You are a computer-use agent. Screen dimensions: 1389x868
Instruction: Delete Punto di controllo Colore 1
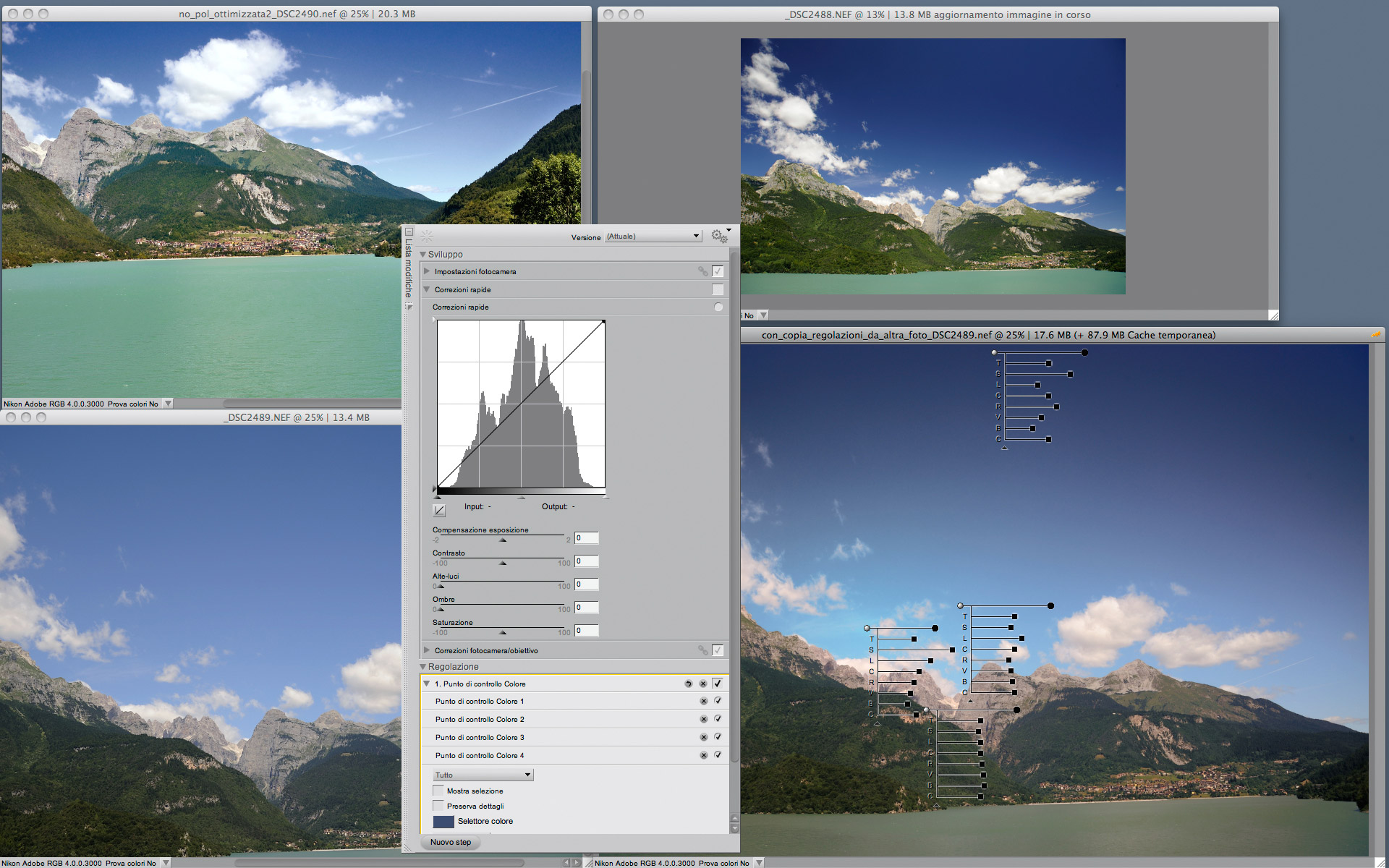pyautogui.click(x=703, y=701)
